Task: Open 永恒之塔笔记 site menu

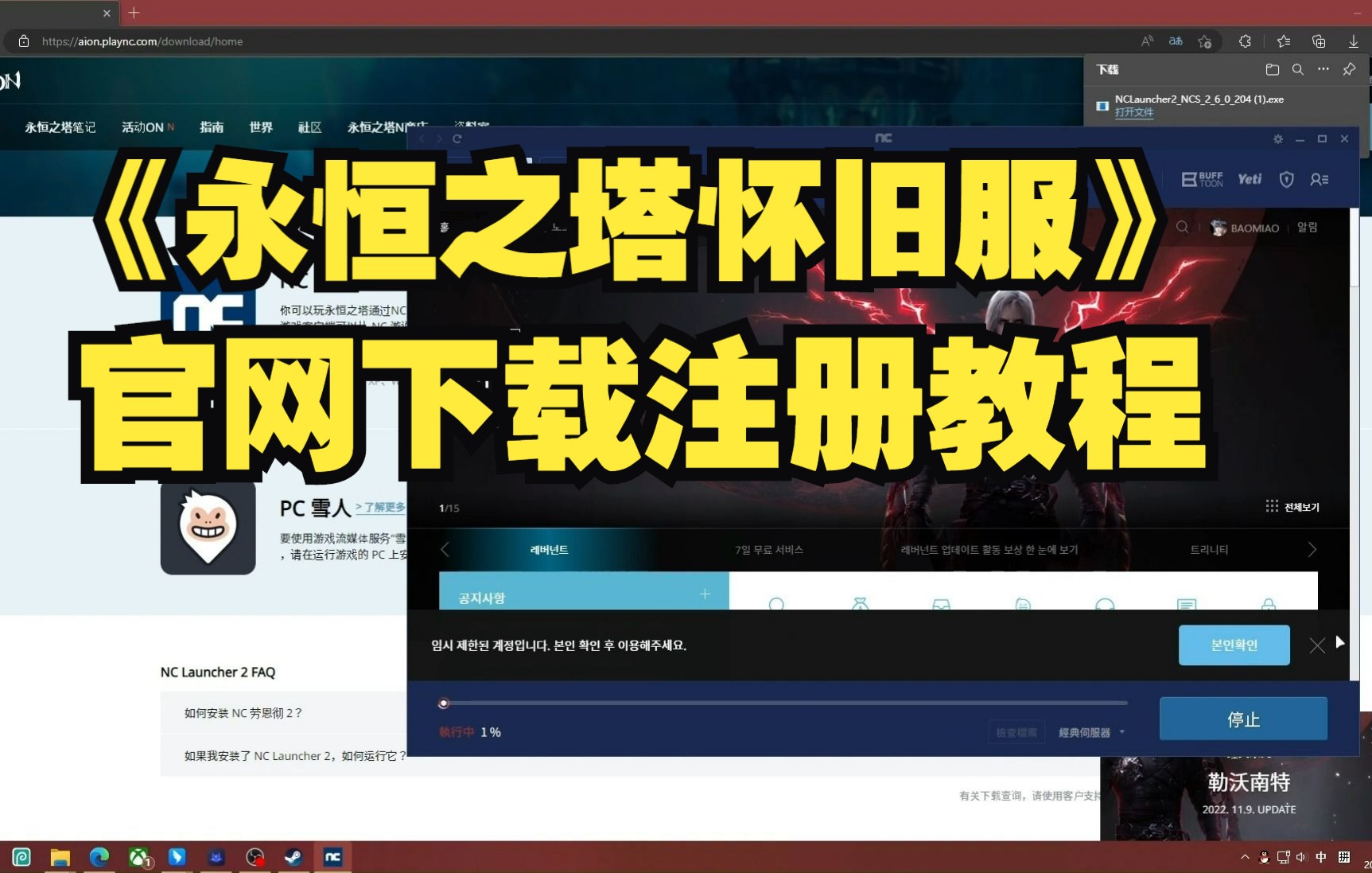Action: click(x=60, y=127)
